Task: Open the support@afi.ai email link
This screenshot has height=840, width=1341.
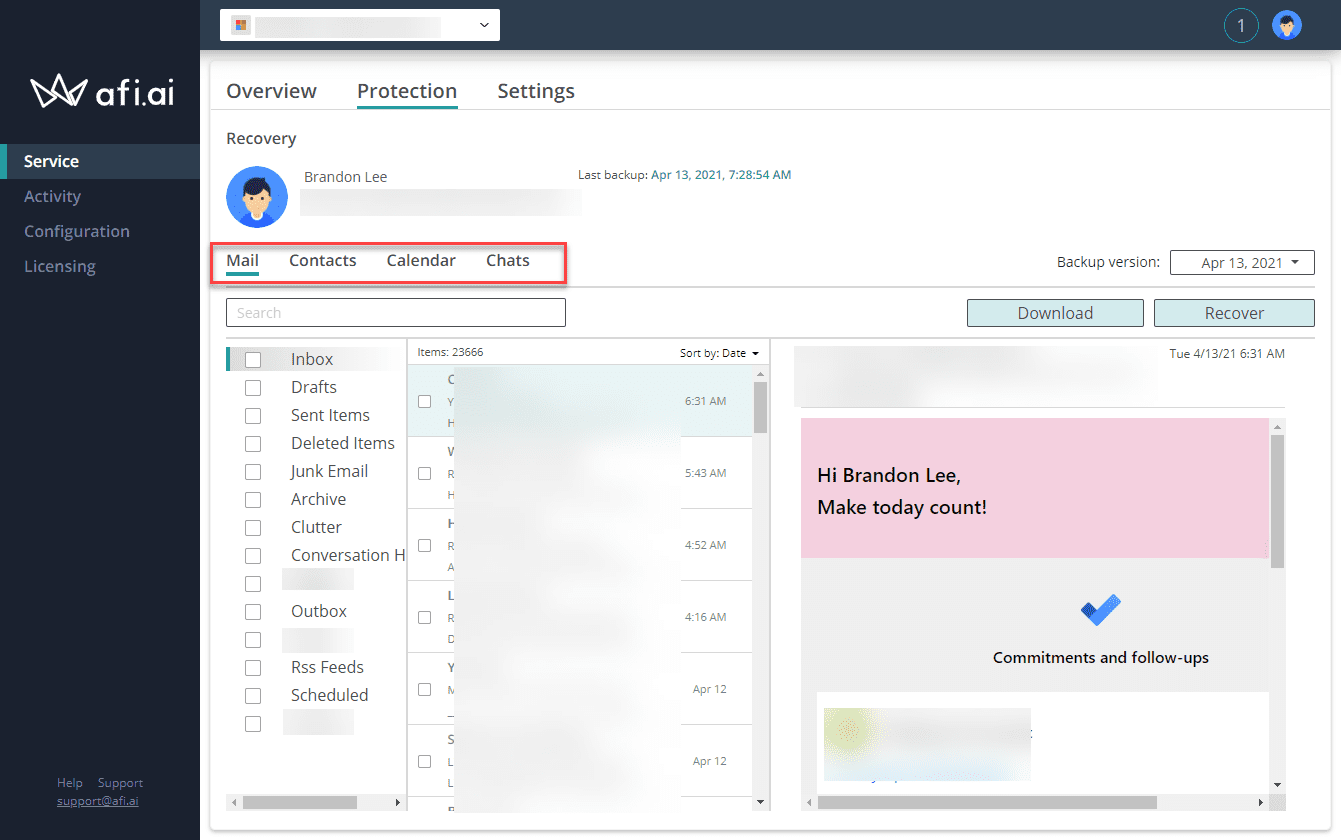Action: 97,800
